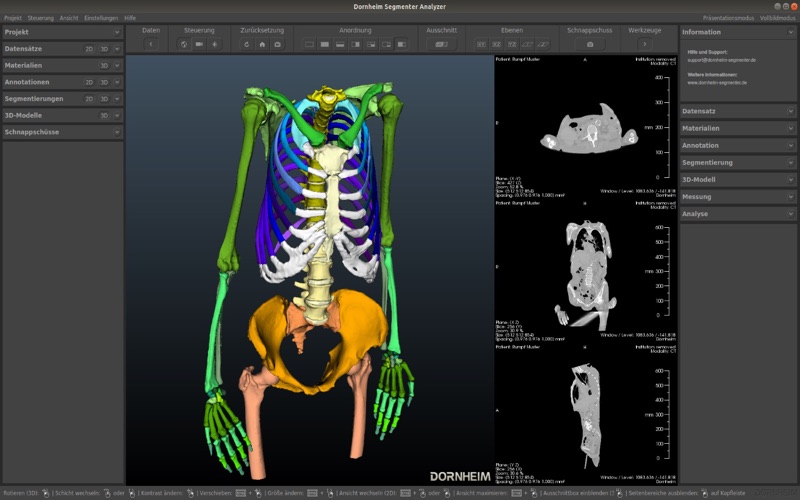Click the first oblique plane icon under Ebenen
Screen dimensions: 800x500
point(527,44)
